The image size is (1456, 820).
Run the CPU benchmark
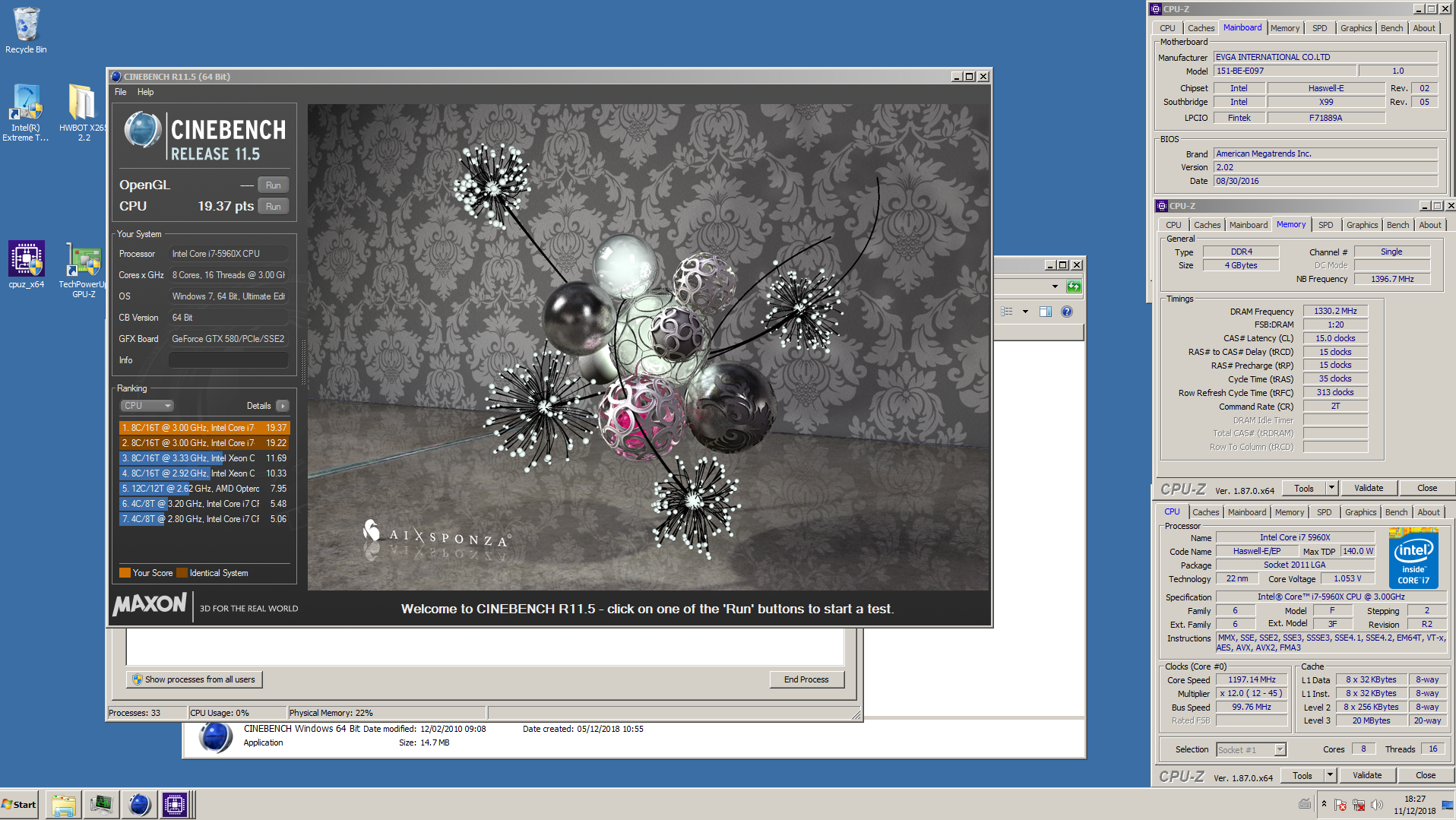coord(274,207)
